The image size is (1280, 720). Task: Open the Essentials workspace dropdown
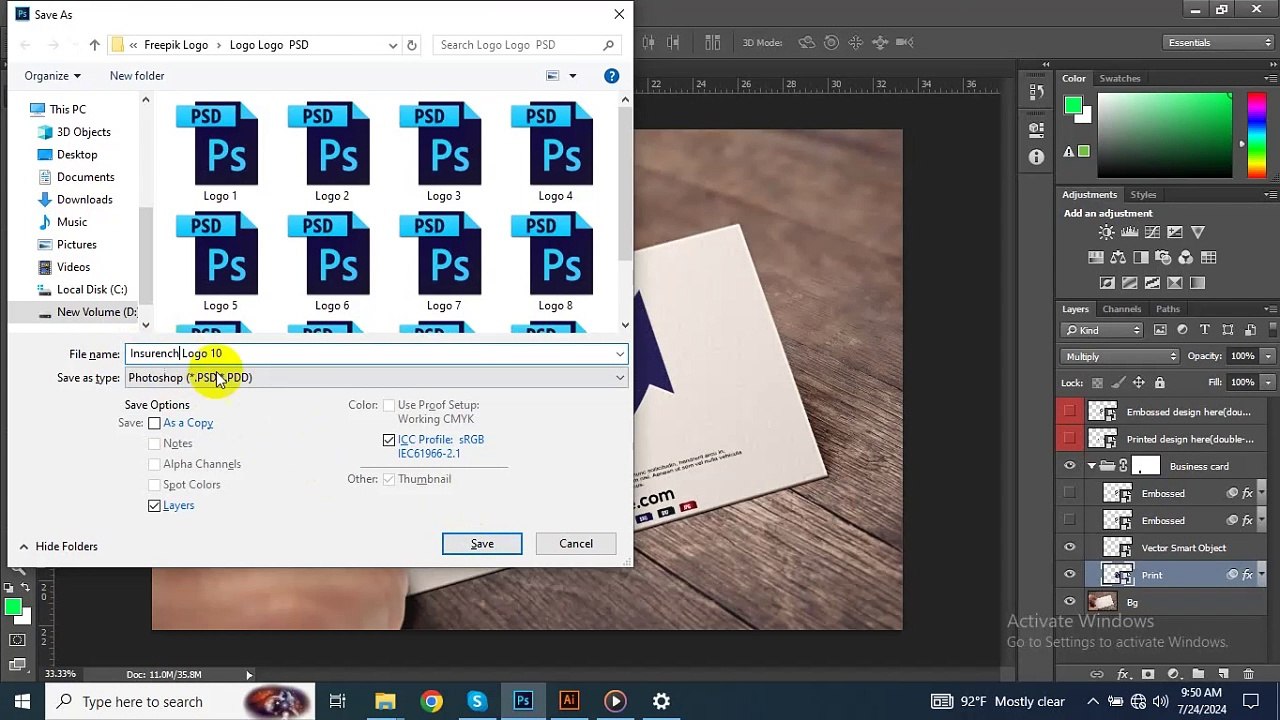1218,43
